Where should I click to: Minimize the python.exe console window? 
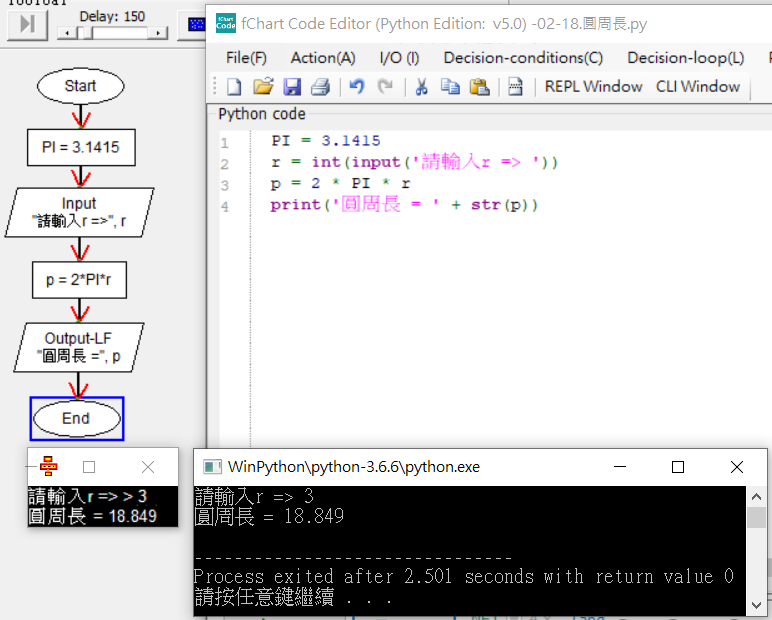pos(620,466)
